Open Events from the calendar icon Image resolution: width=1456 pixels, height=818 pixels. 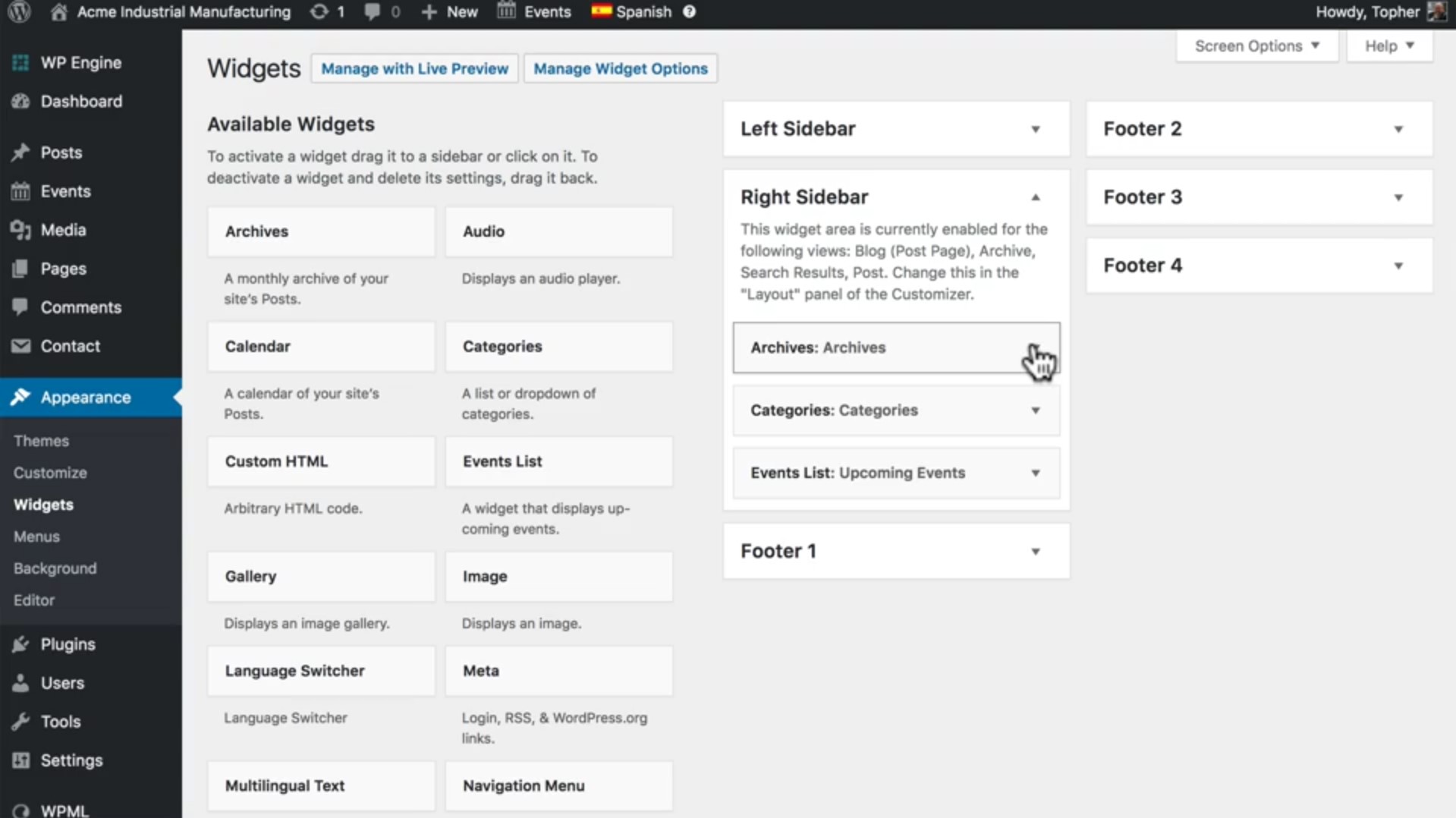click(x=505, y=11)
